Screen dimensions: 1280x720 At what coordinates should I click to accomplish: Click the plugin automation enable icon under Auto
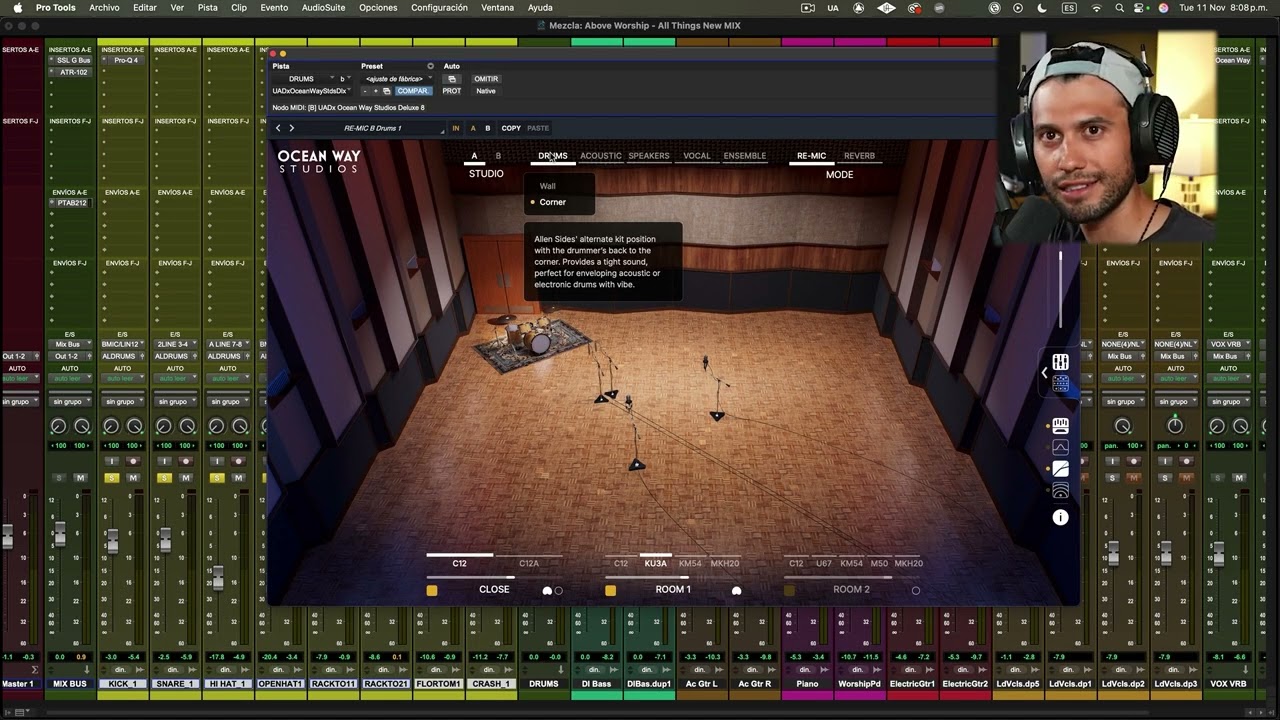click(x=452, y=79)
